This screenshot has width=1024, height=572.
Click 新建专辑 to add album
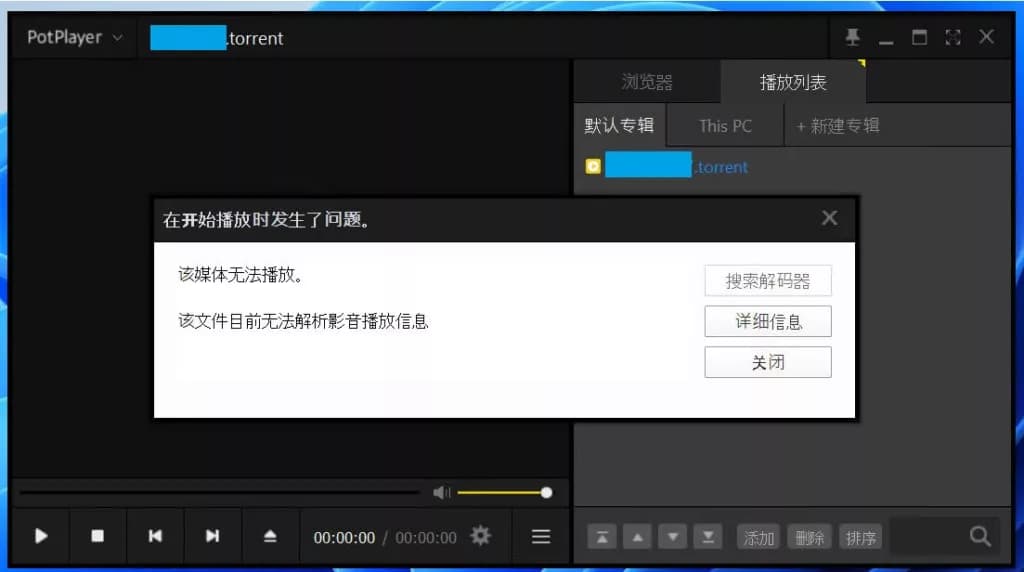tap(837, 126)
